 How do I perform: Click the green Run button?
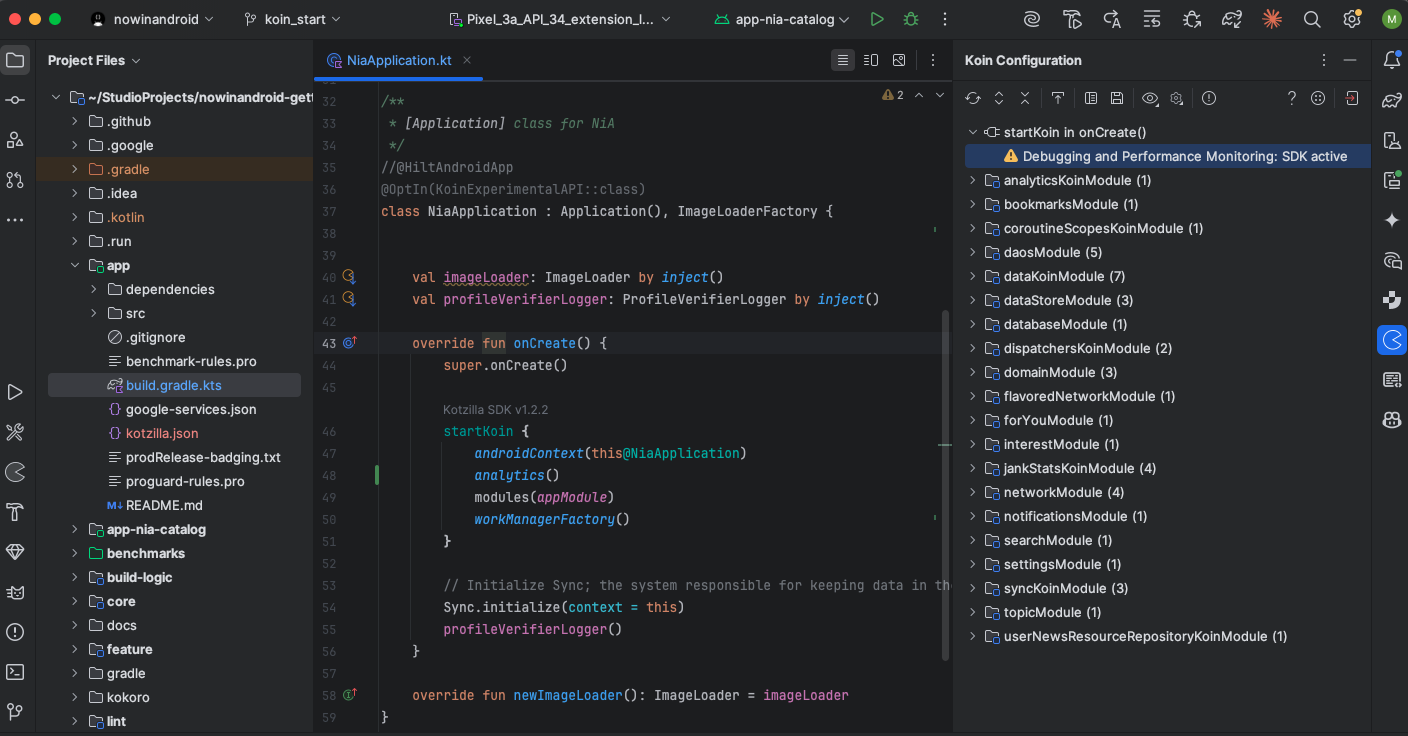point(877,19)
